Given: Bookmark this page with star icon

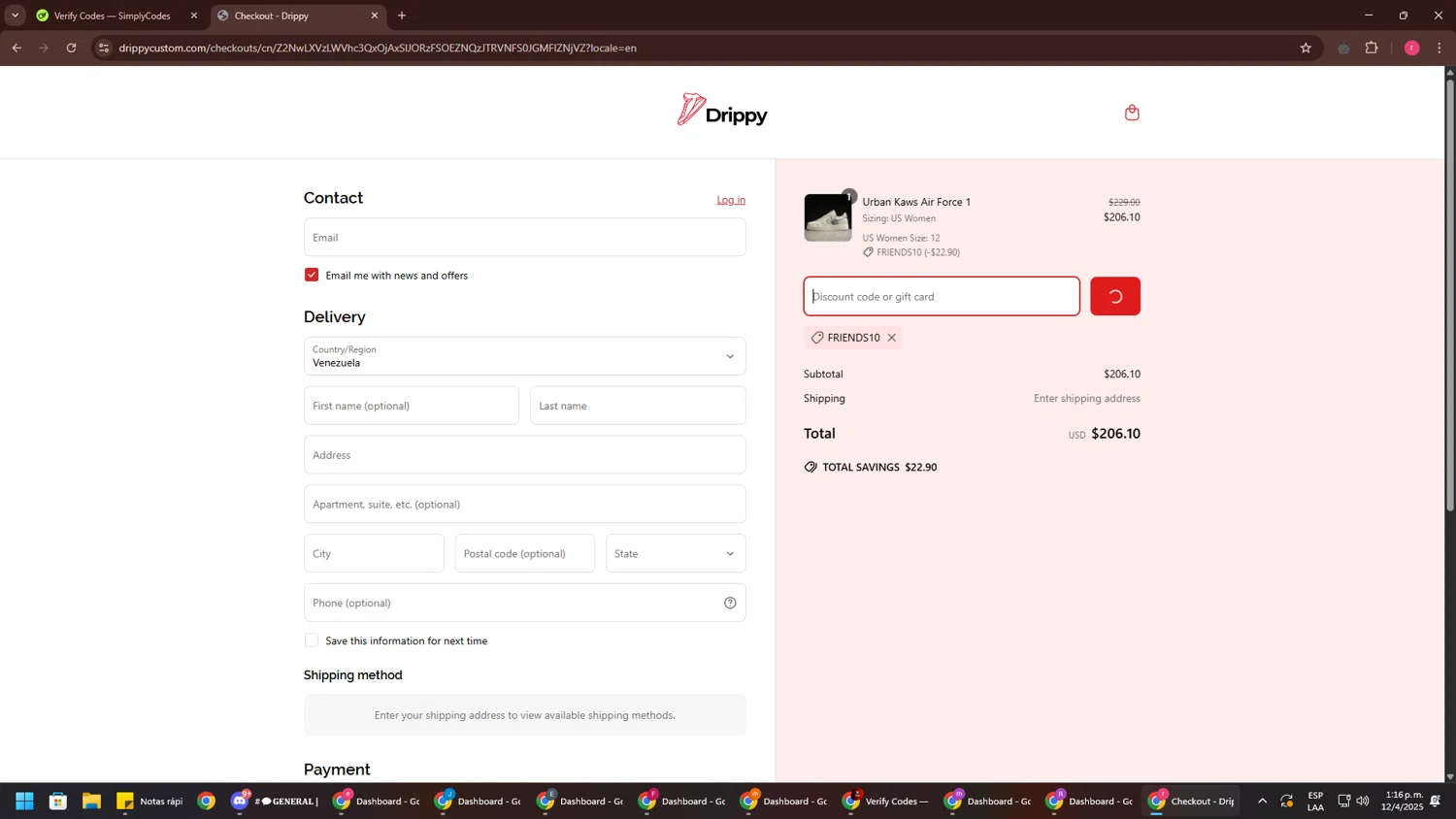Looking at the screenshot, I should [1306, 48].
